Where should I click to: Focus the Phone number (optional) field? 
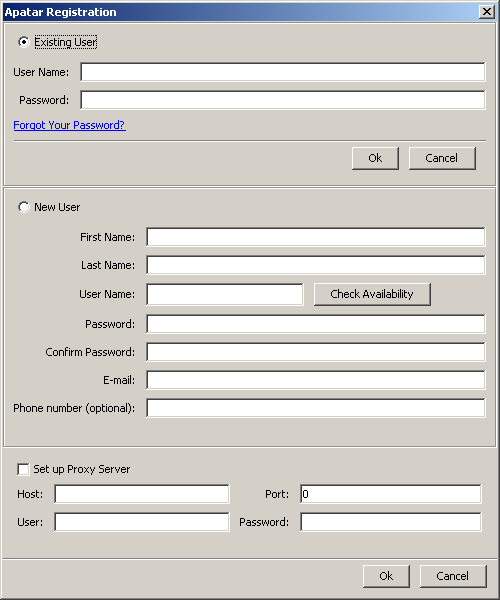(316, 408)
